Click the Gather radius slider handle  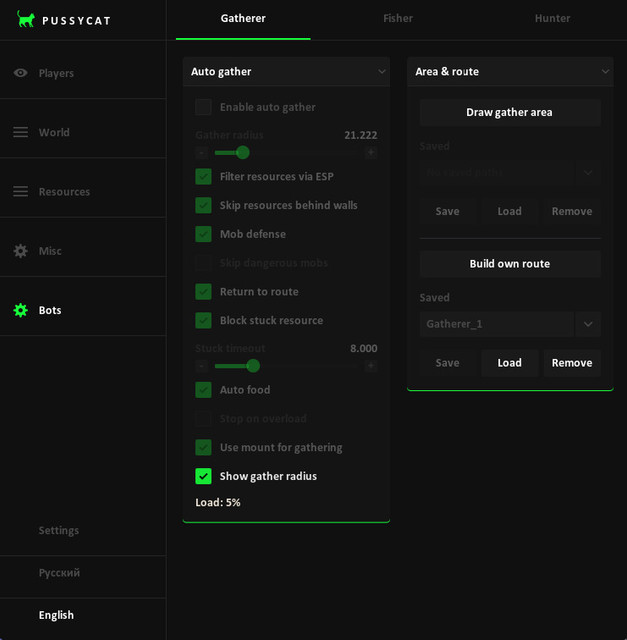[x=242, y=153]
